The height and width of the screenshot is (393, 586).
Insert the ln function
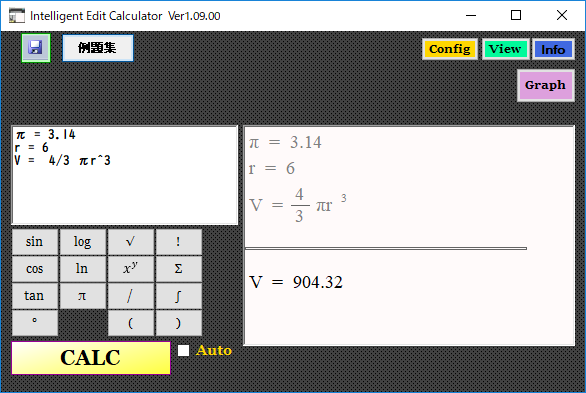click(83, 269)
